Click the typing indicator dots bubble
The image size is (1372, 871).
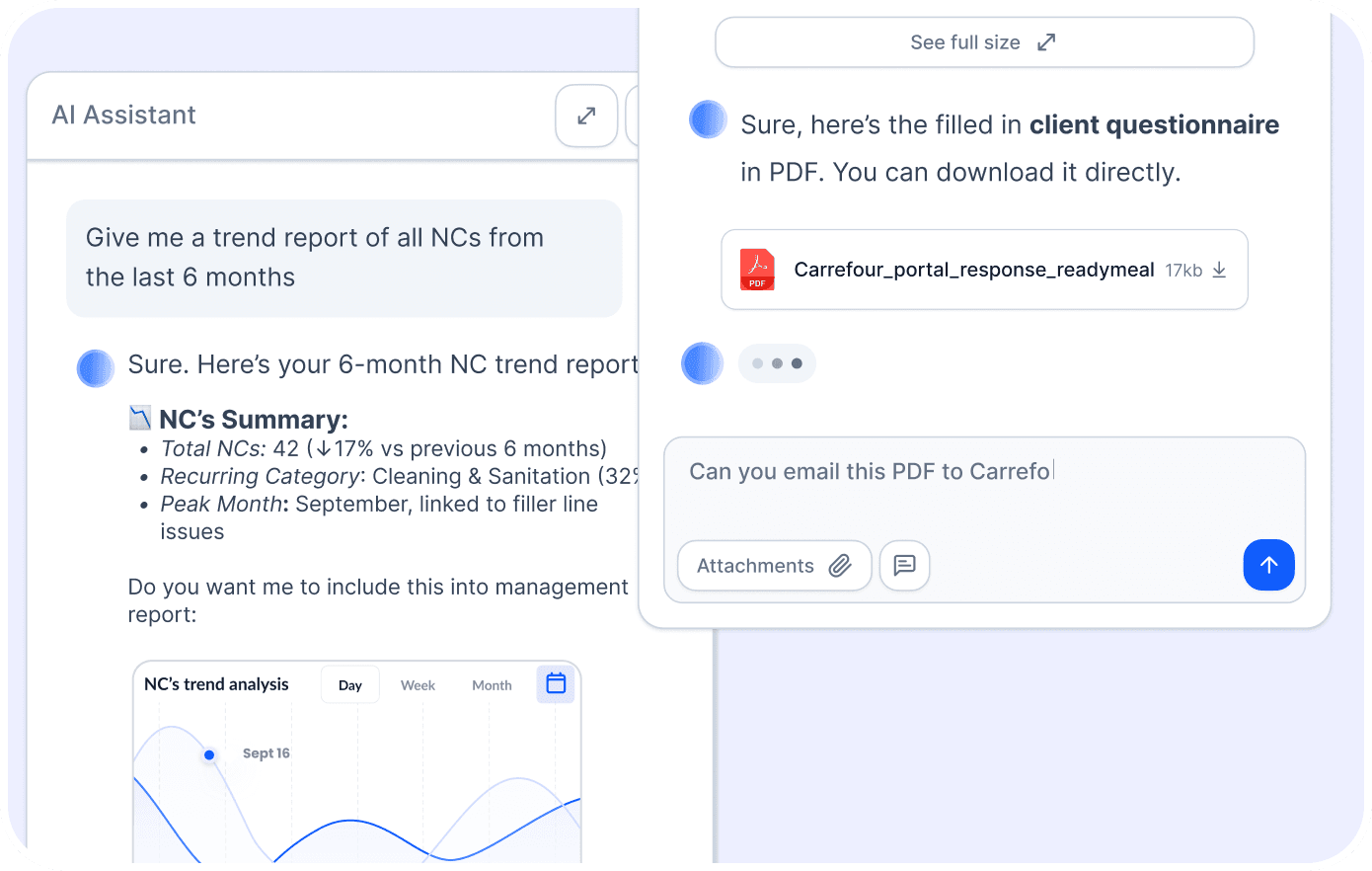(777, 363)
